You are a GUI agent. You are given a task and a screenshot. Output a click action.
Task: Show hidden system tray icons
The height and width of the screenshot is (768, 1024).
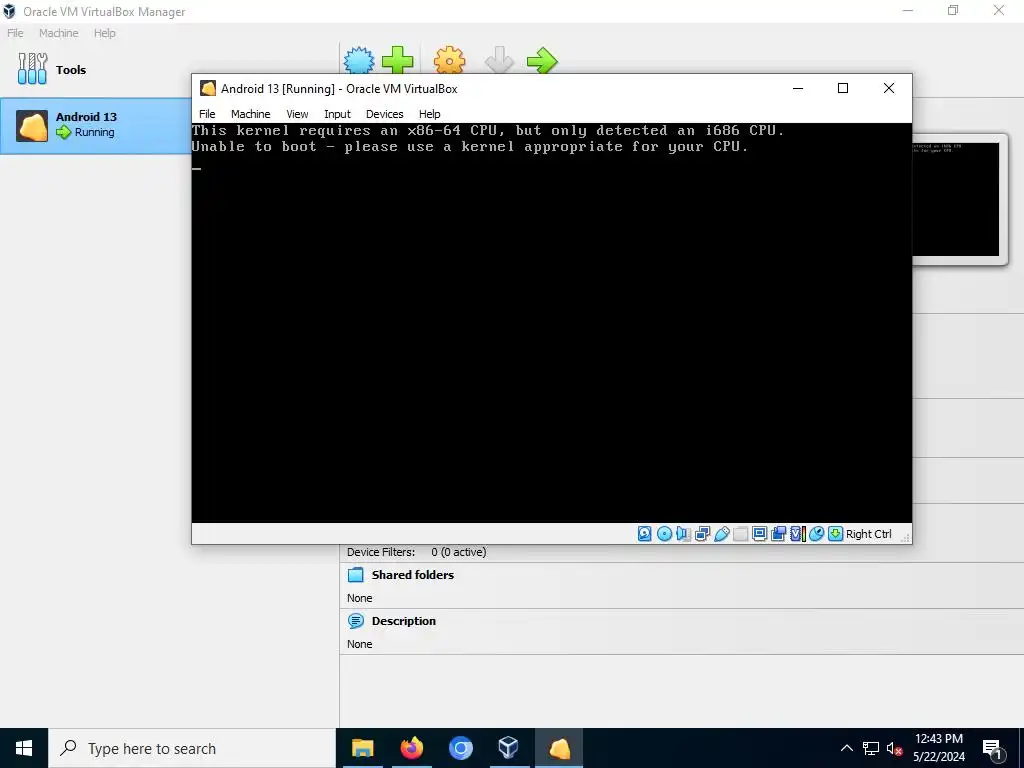pyautogui.click(x=846, y=748)
